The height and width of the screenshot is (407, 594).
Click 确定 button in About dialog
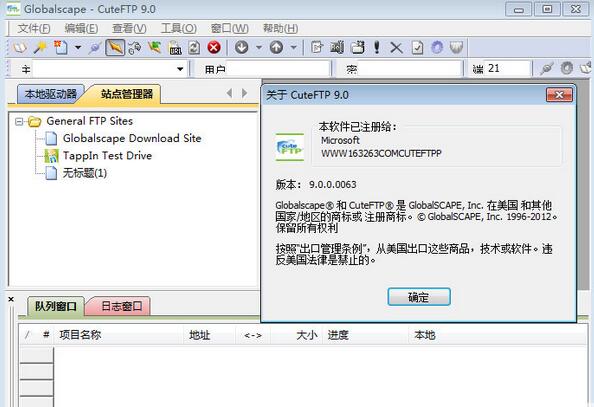click(x=419, y=297)
